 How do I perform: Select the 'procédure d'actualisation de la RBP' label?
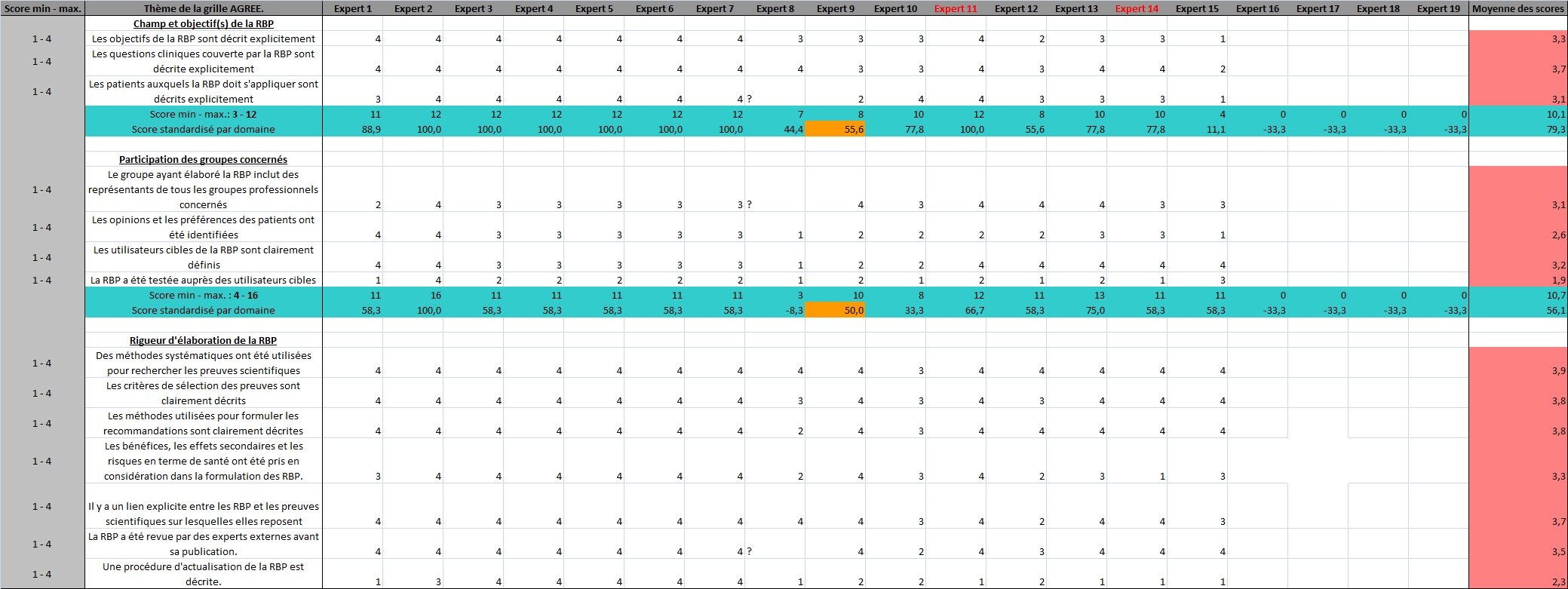[204, 574]
